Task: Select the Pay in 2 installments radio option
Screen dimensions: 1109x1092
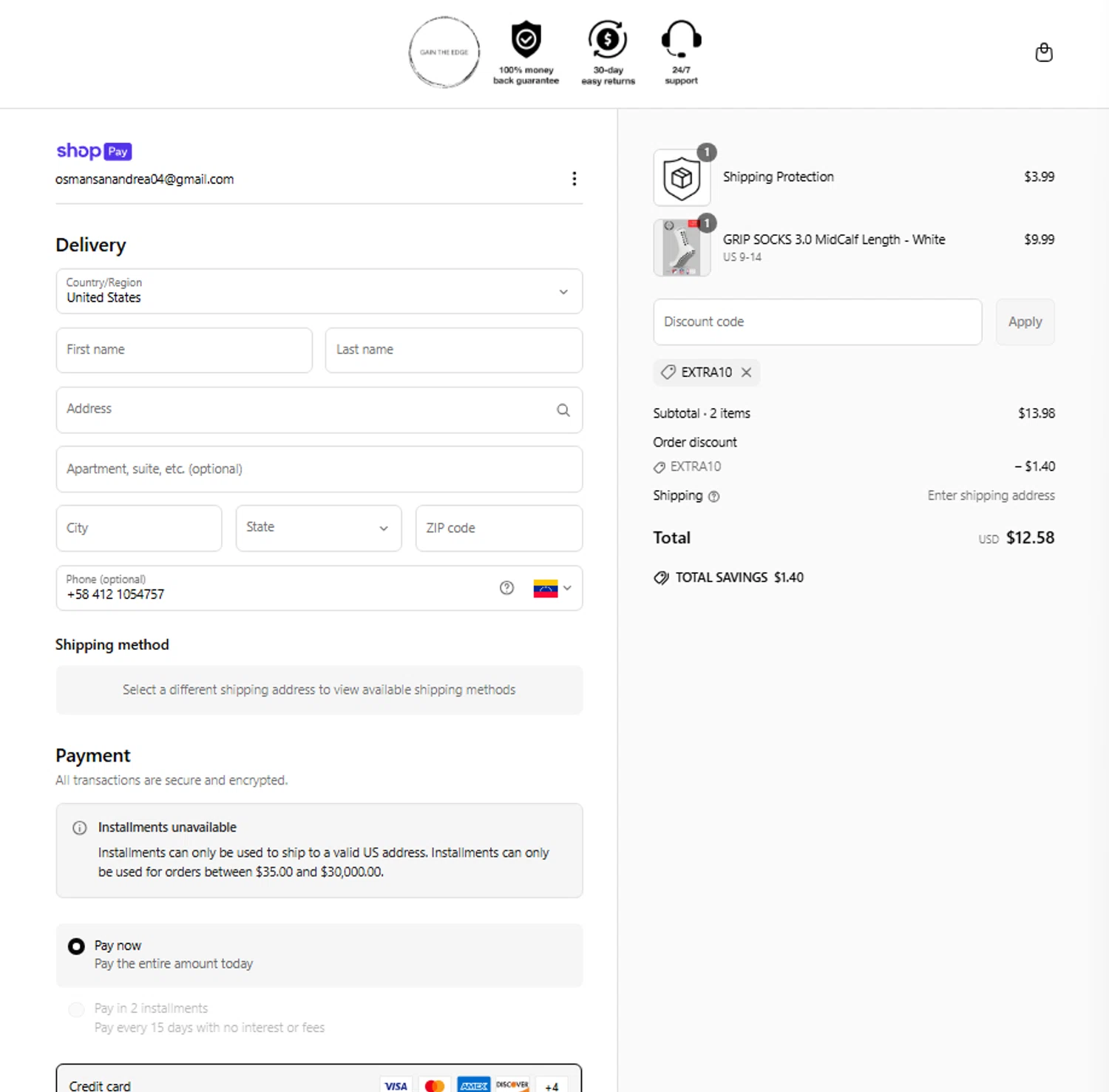Action: pyautogui.click(x=76, y=1009)
